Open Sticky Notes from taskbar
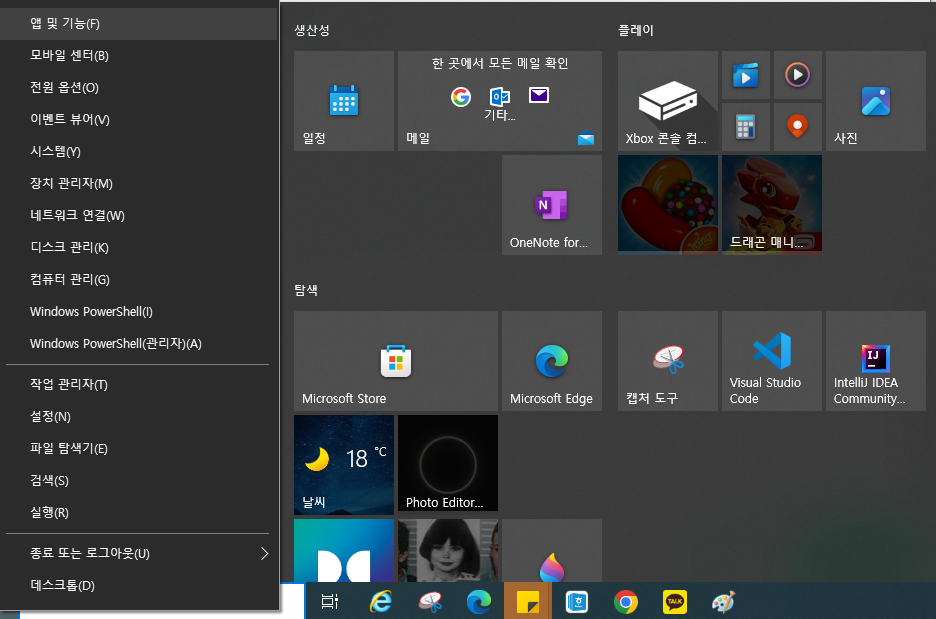 528,602
